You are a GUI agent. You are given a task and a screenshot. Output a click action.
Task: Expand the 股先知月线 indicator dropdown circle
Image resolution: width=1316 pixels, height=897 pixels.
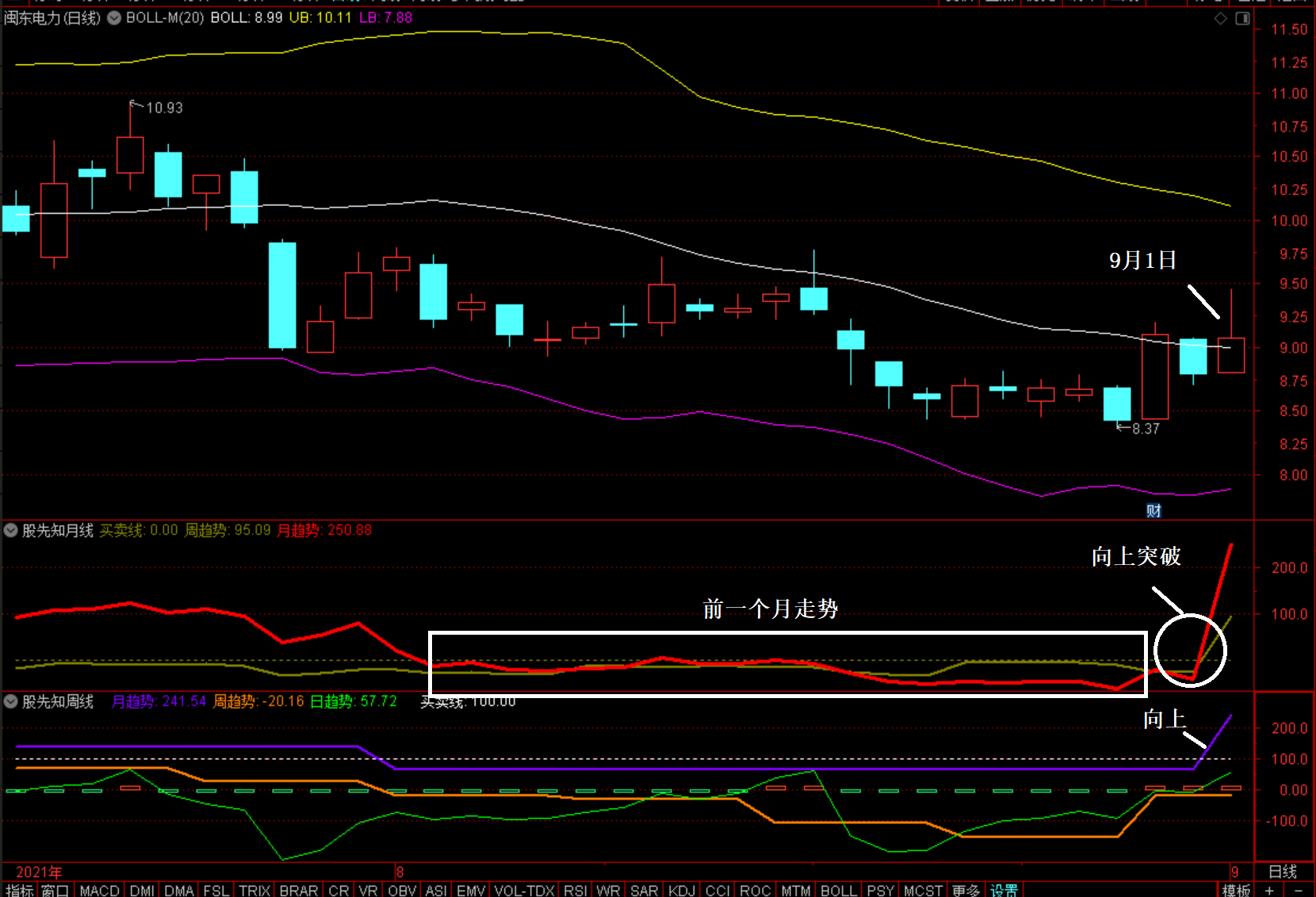pyautogui.click(x=11, y=530)
